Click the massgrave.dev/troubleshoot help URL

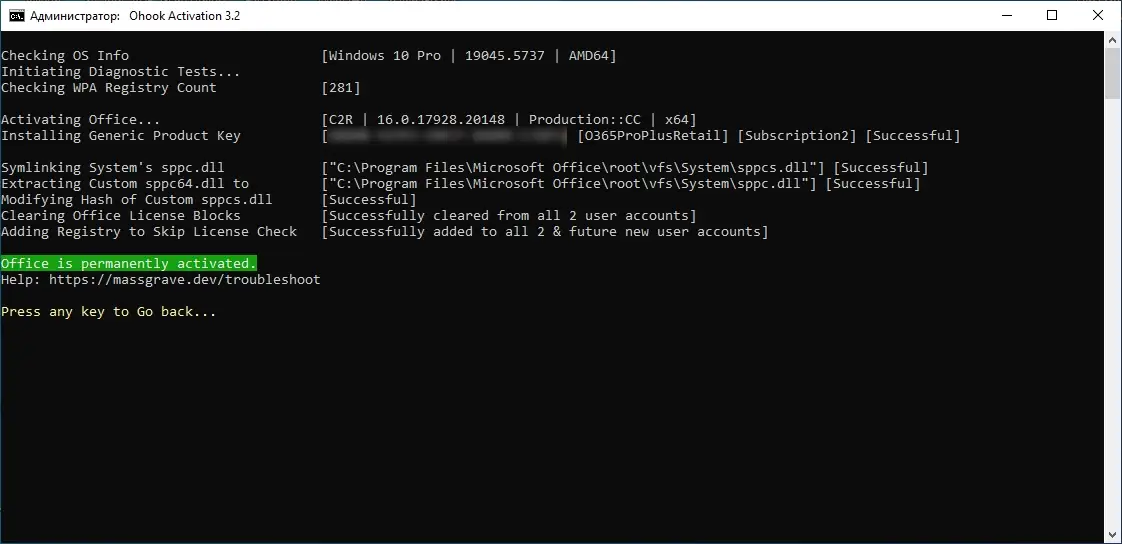[185, 280]
